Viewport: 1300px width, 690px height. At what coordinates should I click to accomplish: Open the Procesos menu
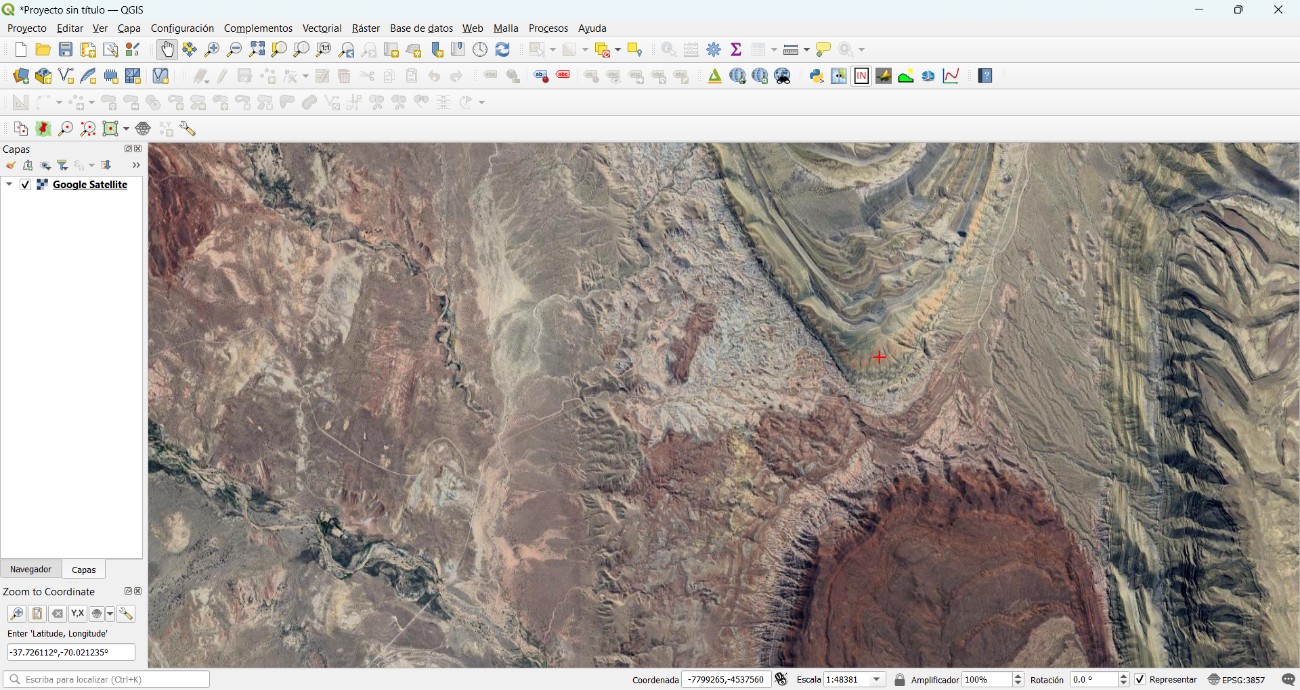[548, 28]
